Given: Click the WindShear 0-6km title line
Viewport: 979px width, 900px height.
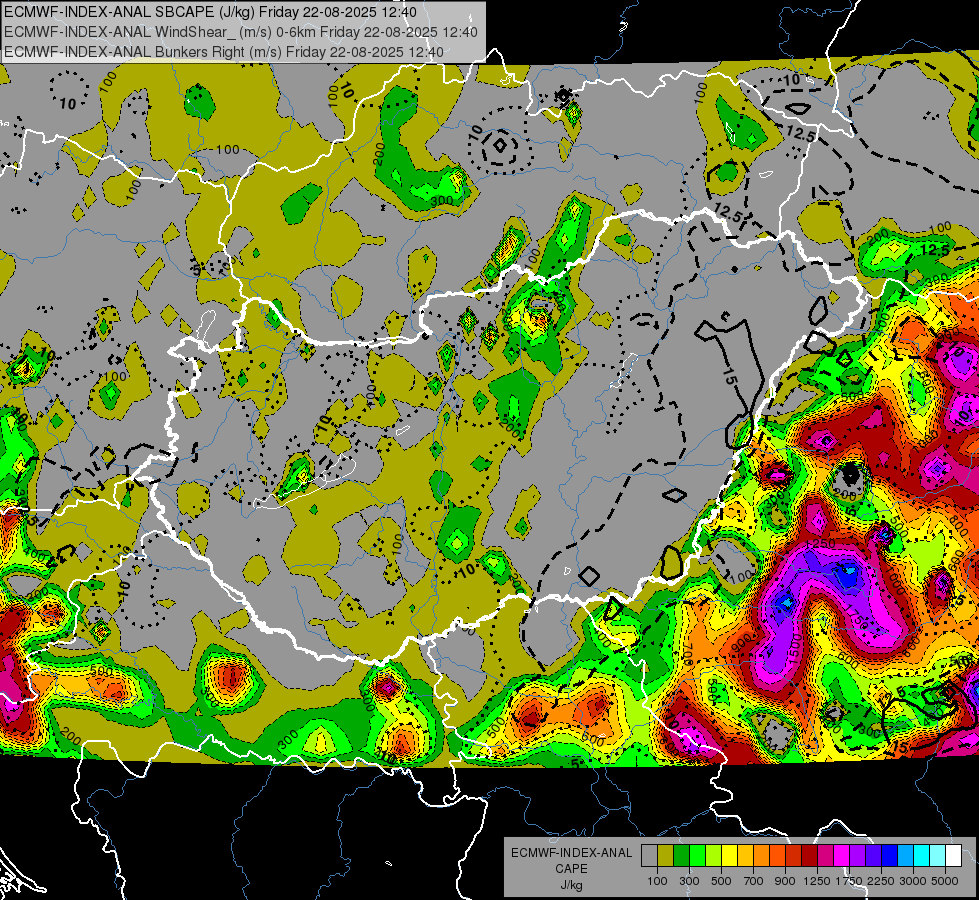Looking at the screenshot, I should (x=241, y=32).
